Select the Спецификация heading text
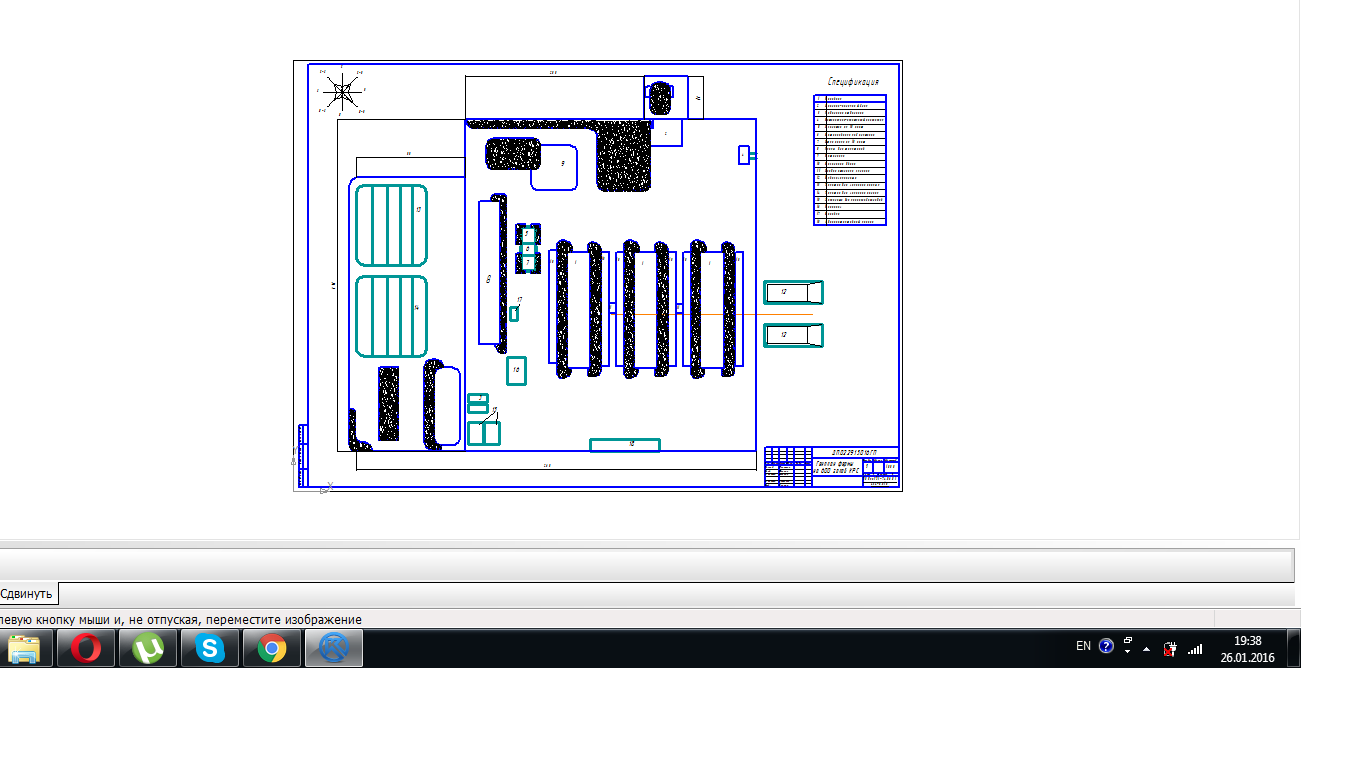Viewport: 1366px width, 768px height. coord(852,82)
